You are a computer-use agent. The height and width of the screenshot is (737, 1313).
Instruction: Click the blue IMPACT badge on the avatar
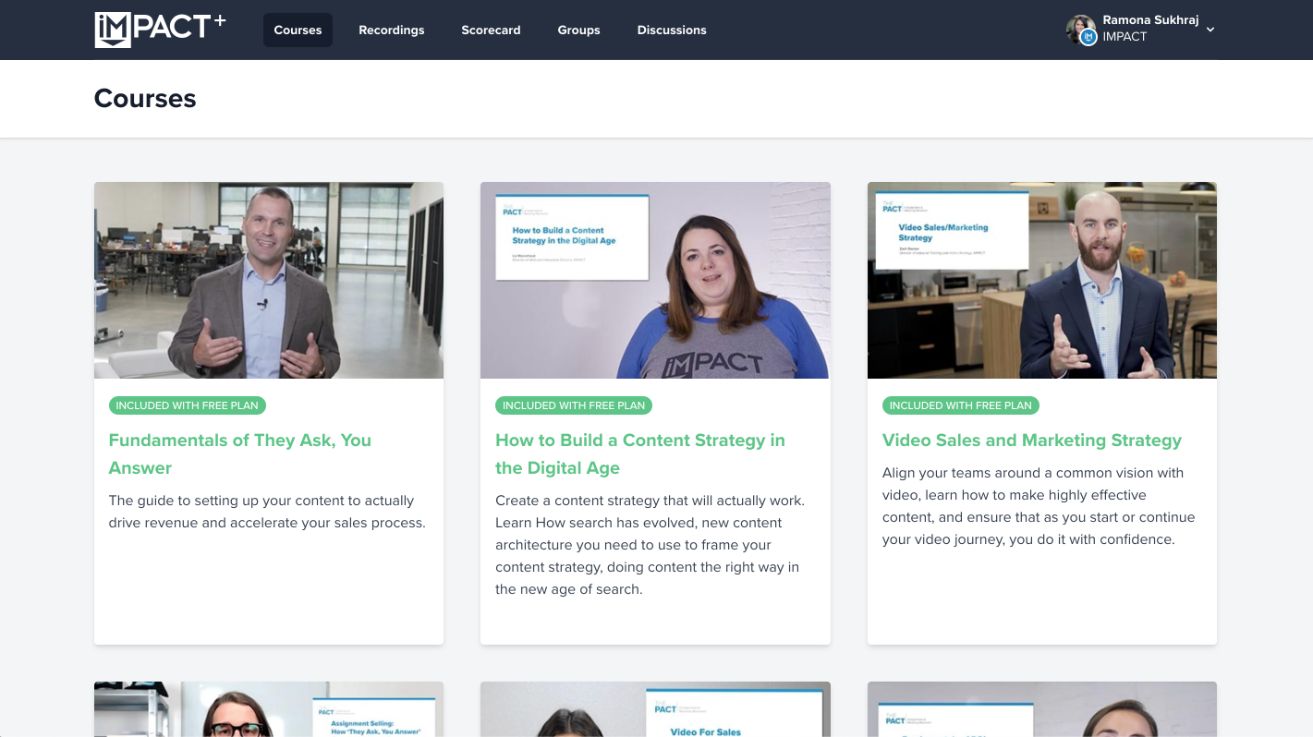[1087, 37]
